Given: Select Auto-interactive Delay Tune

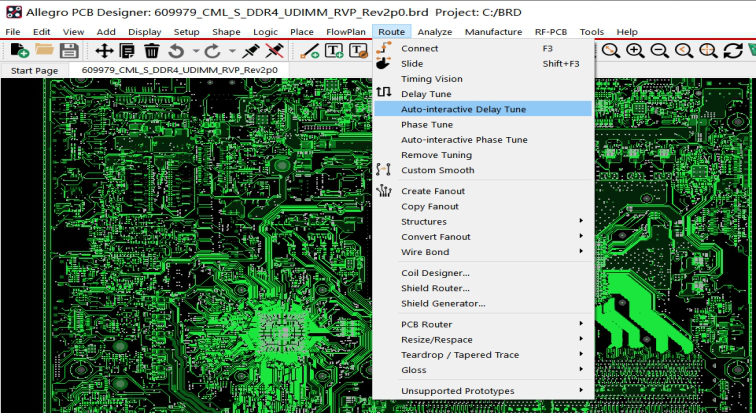Looking at the screenshot, I should coord(483,109).
